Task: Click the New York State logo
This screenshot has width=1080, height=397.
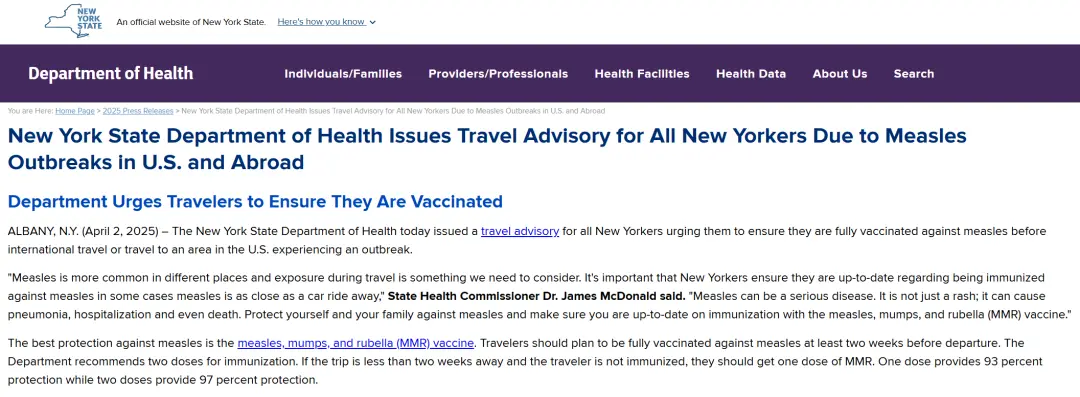Action: coord(74,21)
